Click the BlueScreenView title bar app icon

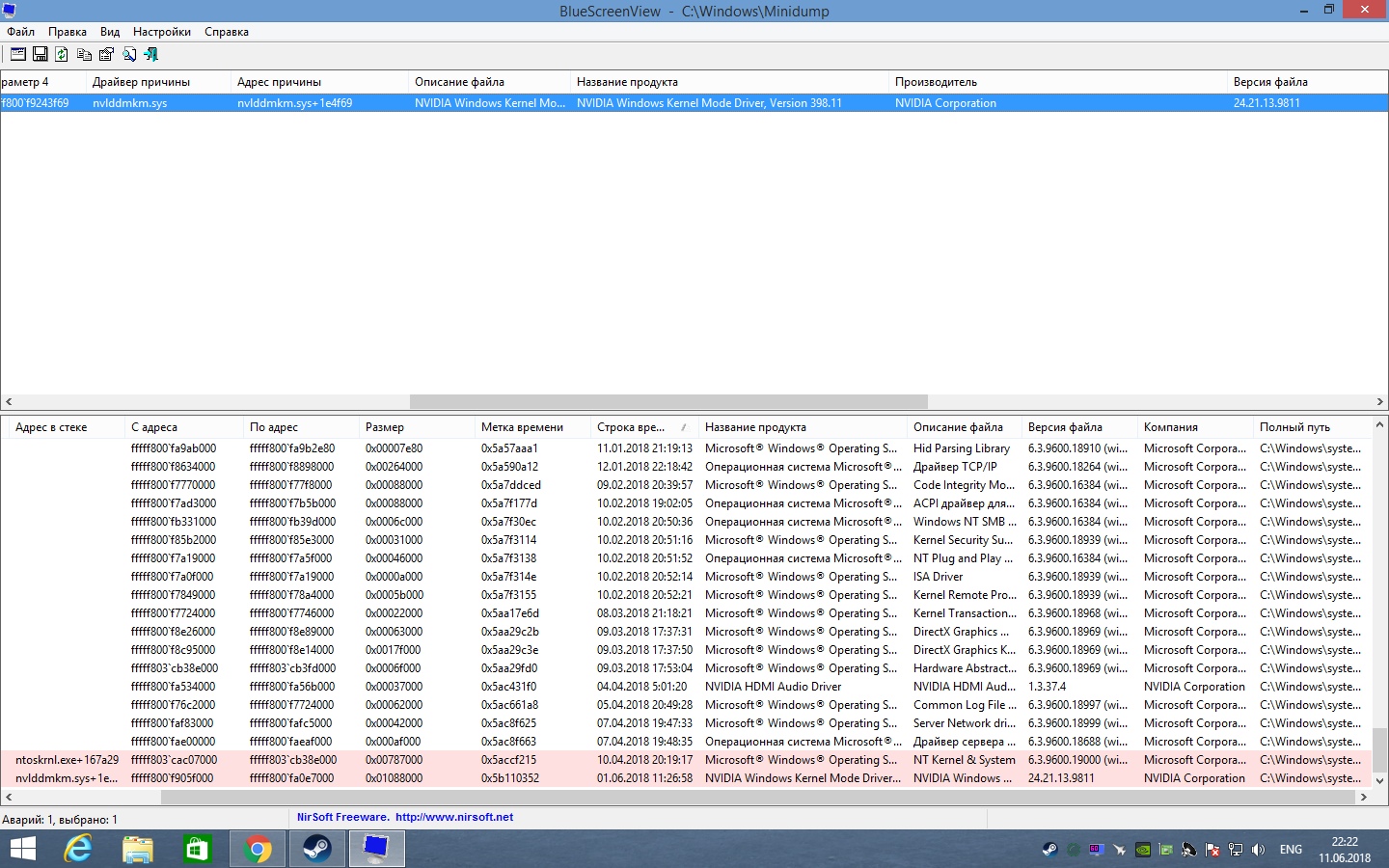click(x=10, y=11)
